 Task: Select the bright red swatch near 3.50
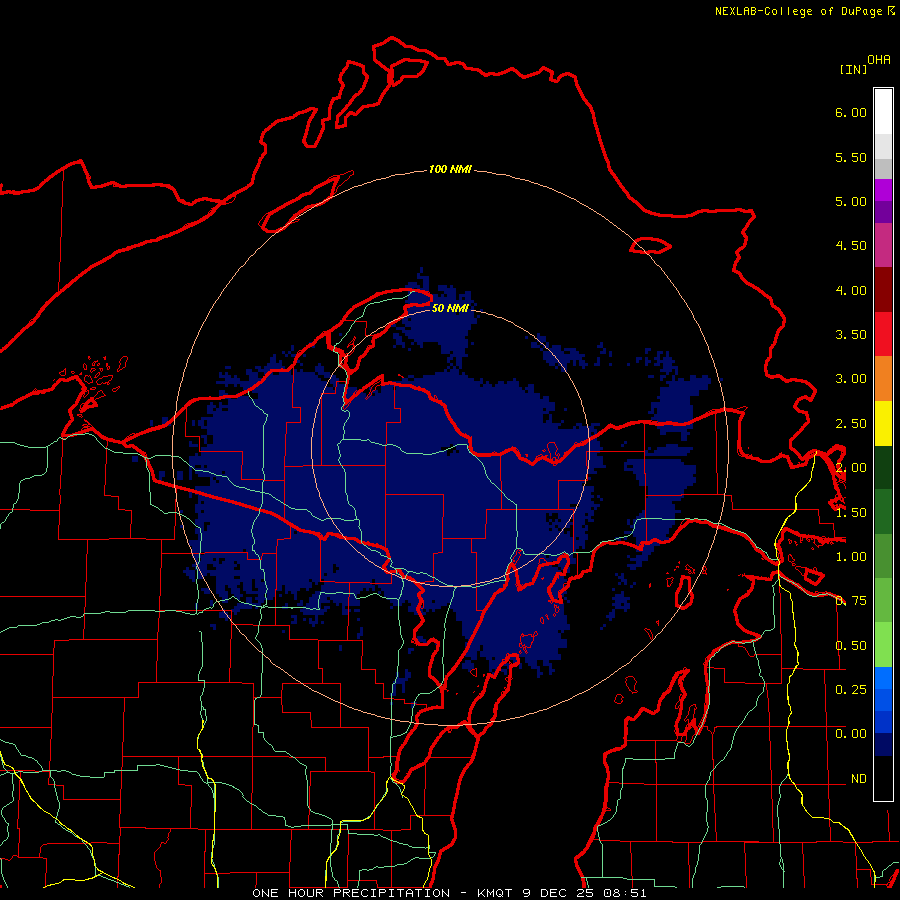883,334
